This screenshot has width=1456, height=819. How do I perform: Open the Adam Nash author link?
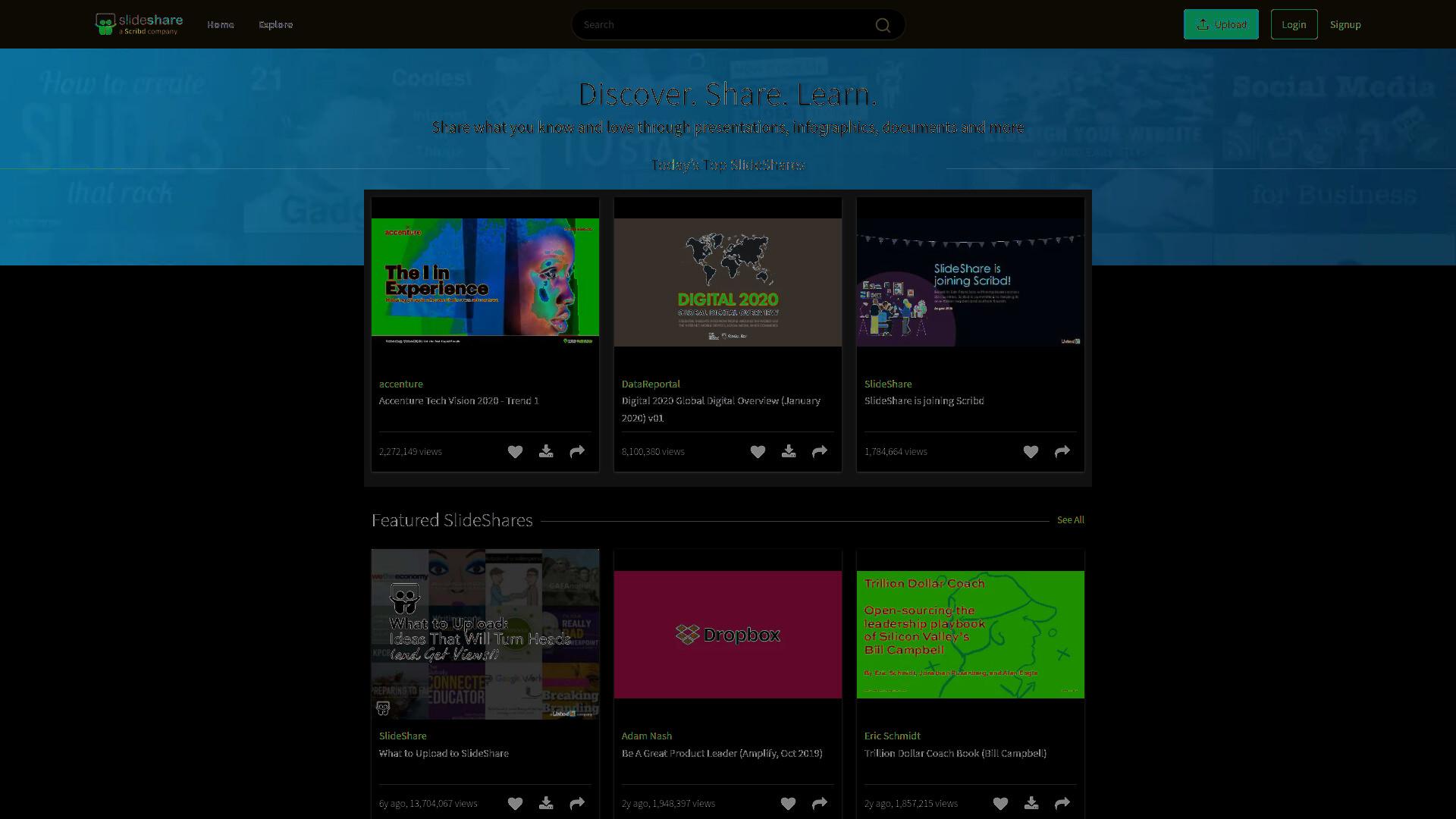click(x=647, y=736)
